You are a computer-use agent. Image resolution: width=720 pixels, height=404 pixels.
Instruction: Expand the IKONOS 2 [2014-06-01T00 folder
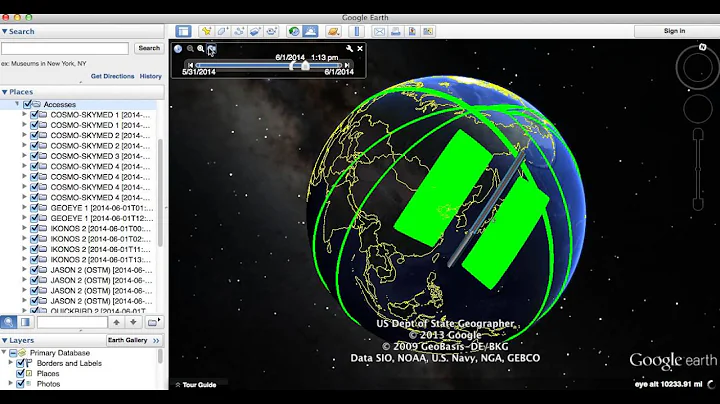click(x=24, y=228)
